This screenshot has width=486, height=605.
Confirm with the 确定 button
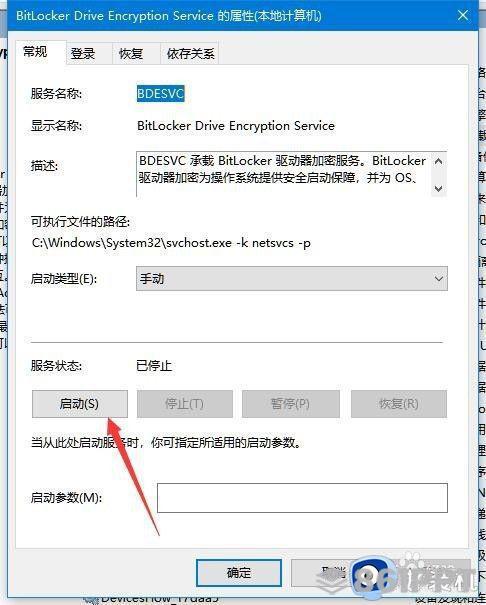coord(239,573)
